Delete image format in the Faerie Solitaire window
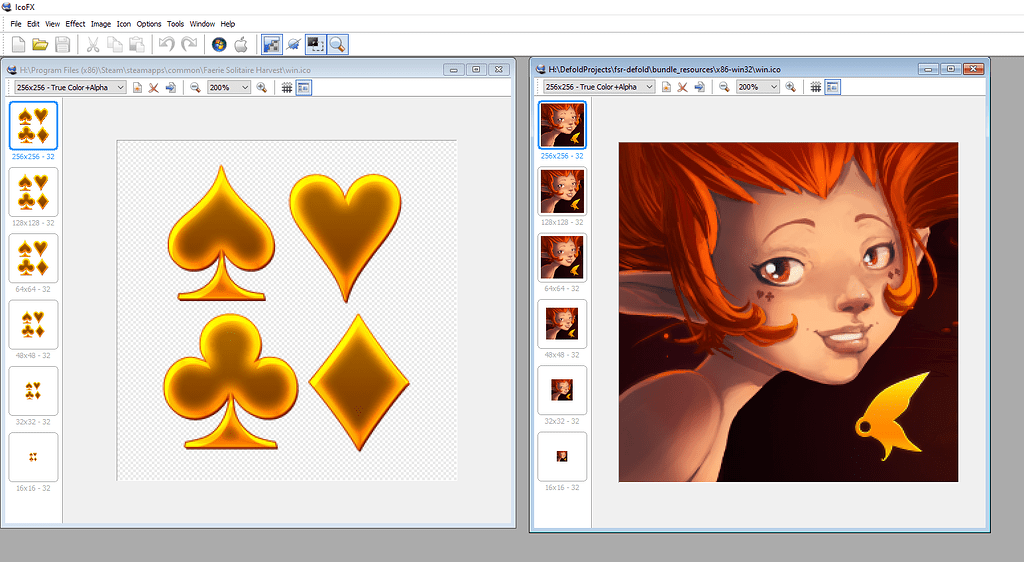Image resolution: width=1024 pixels, height=562 pixels. click(154, 88)
